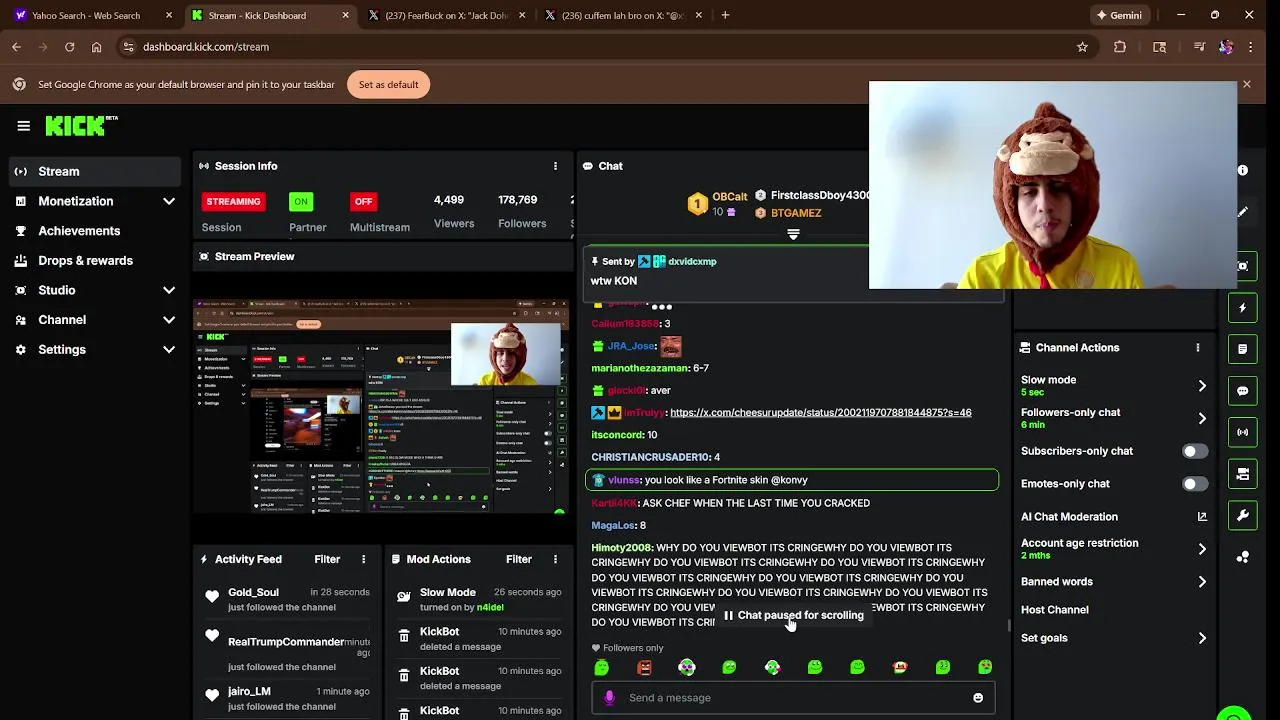Open Slow mode options arrow
The height and width of the screenshot is (720, 1280).
point(1202,386)
